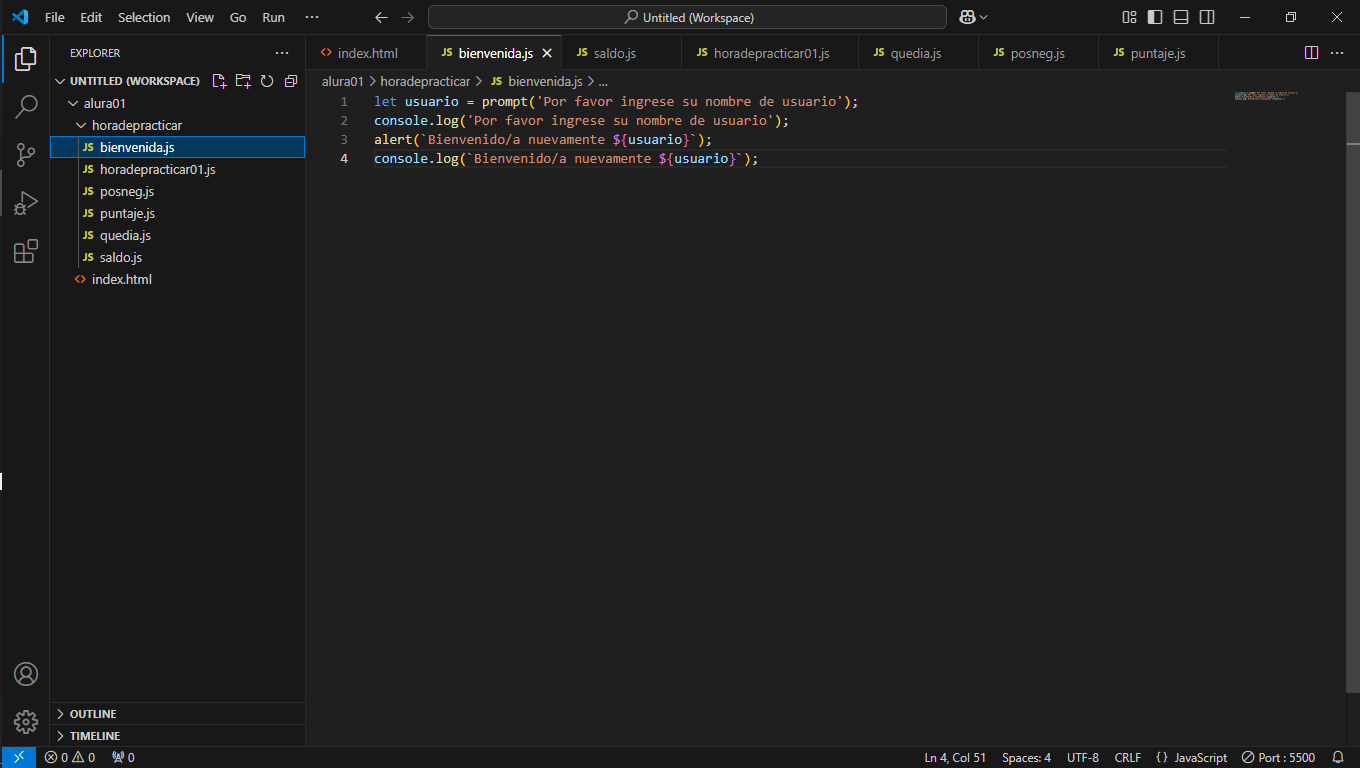Viewport: 1360px width, 768px height.
Task: Open the Source Control view
Action: [26, 154]
